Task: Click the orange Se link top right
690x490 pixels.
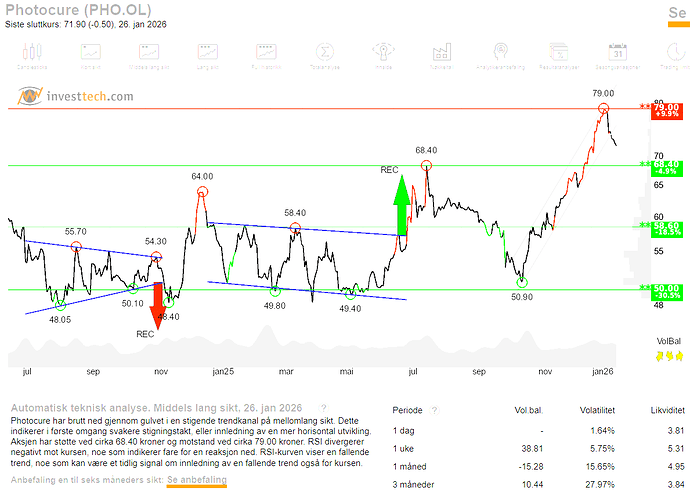Action: click(x=676, y=13)
